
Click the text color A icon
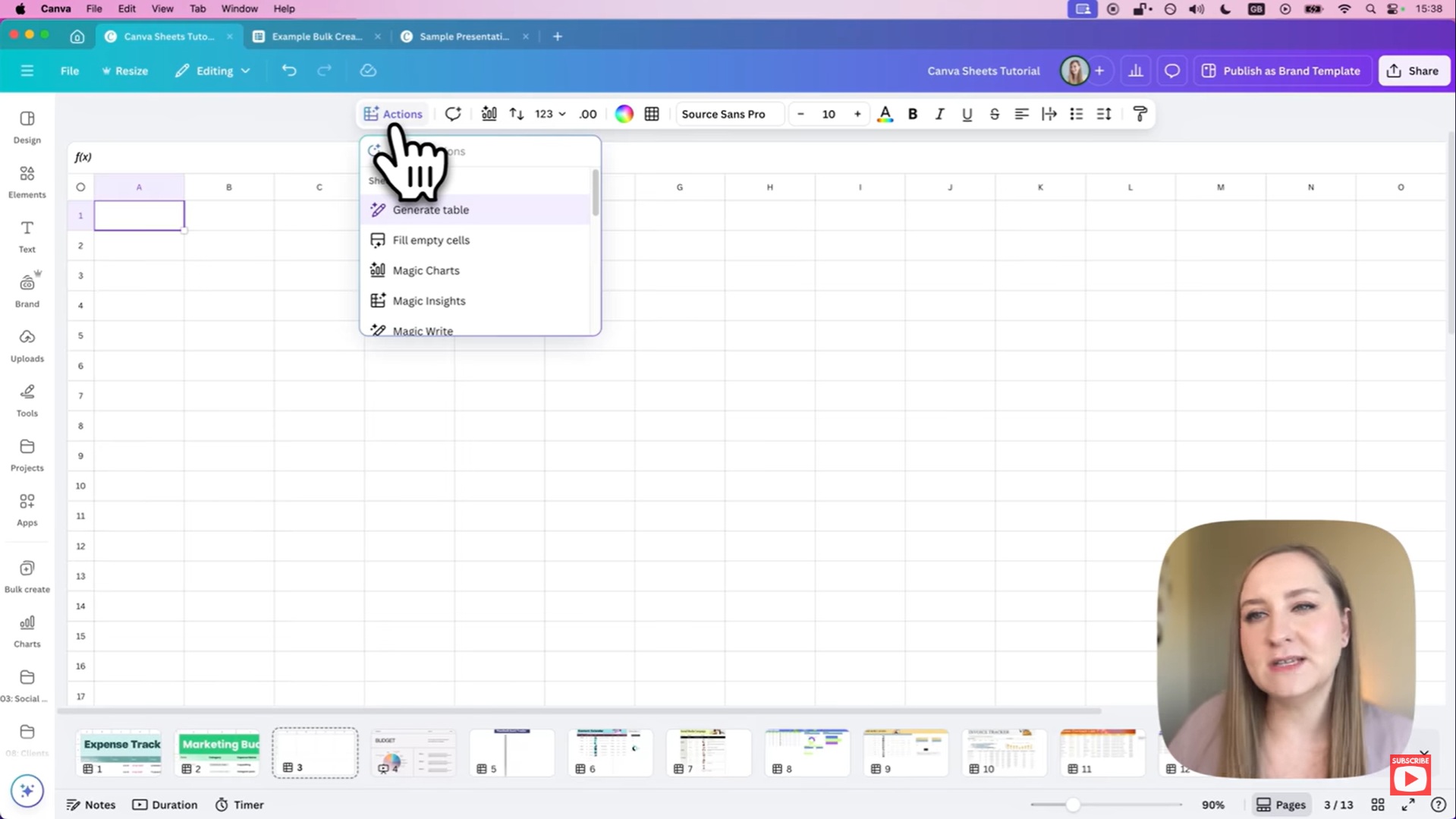[885, 114]
